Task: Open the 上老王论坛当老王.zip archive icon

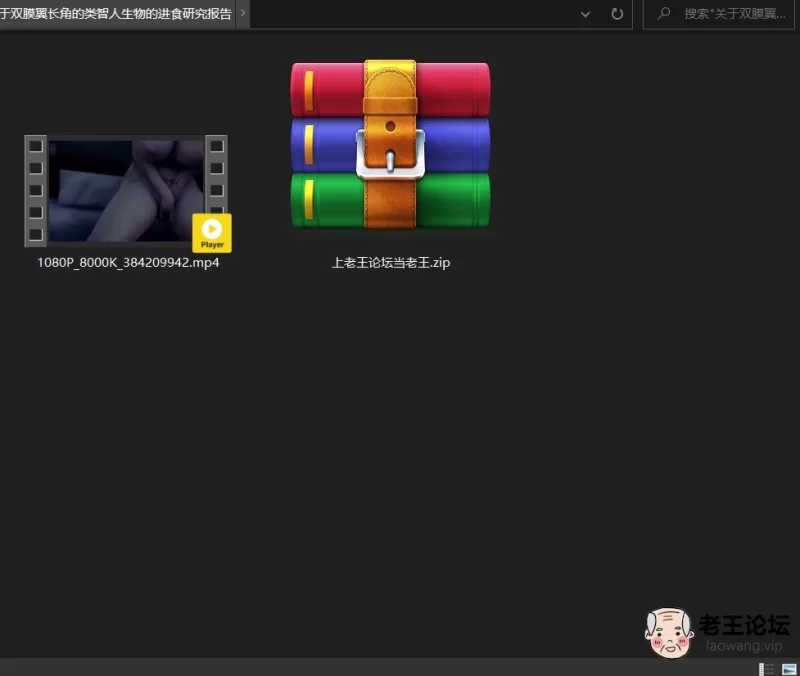Action: click(390, 145)
